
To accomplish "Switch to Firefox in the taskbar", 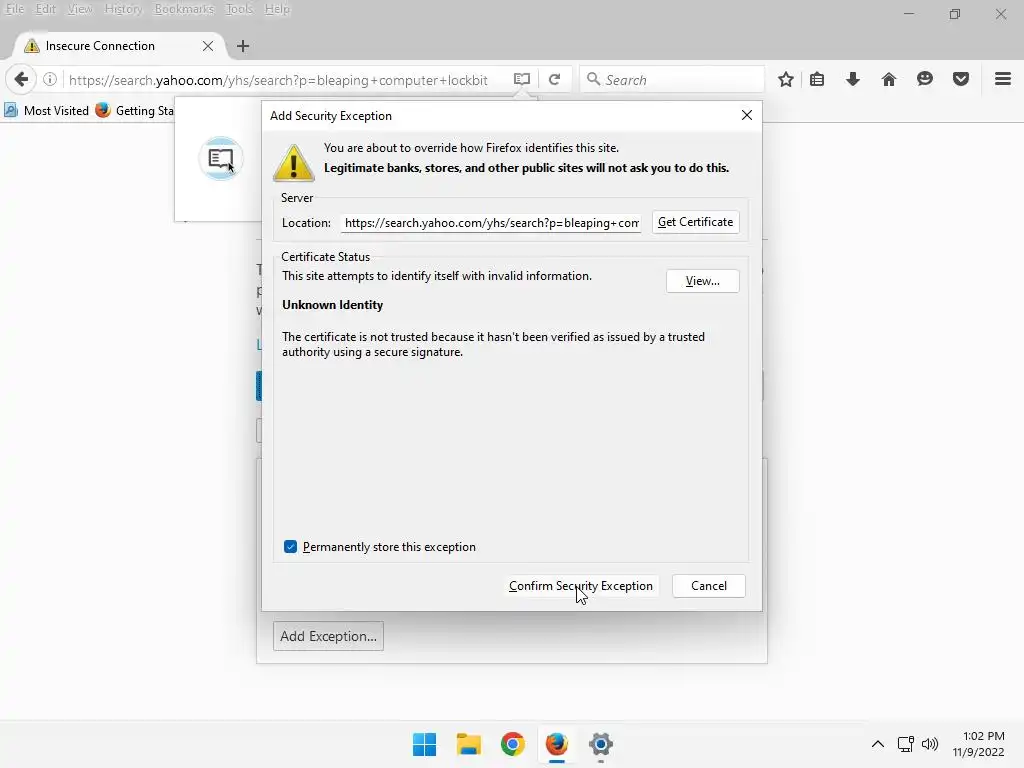I will tap(556, 744).
